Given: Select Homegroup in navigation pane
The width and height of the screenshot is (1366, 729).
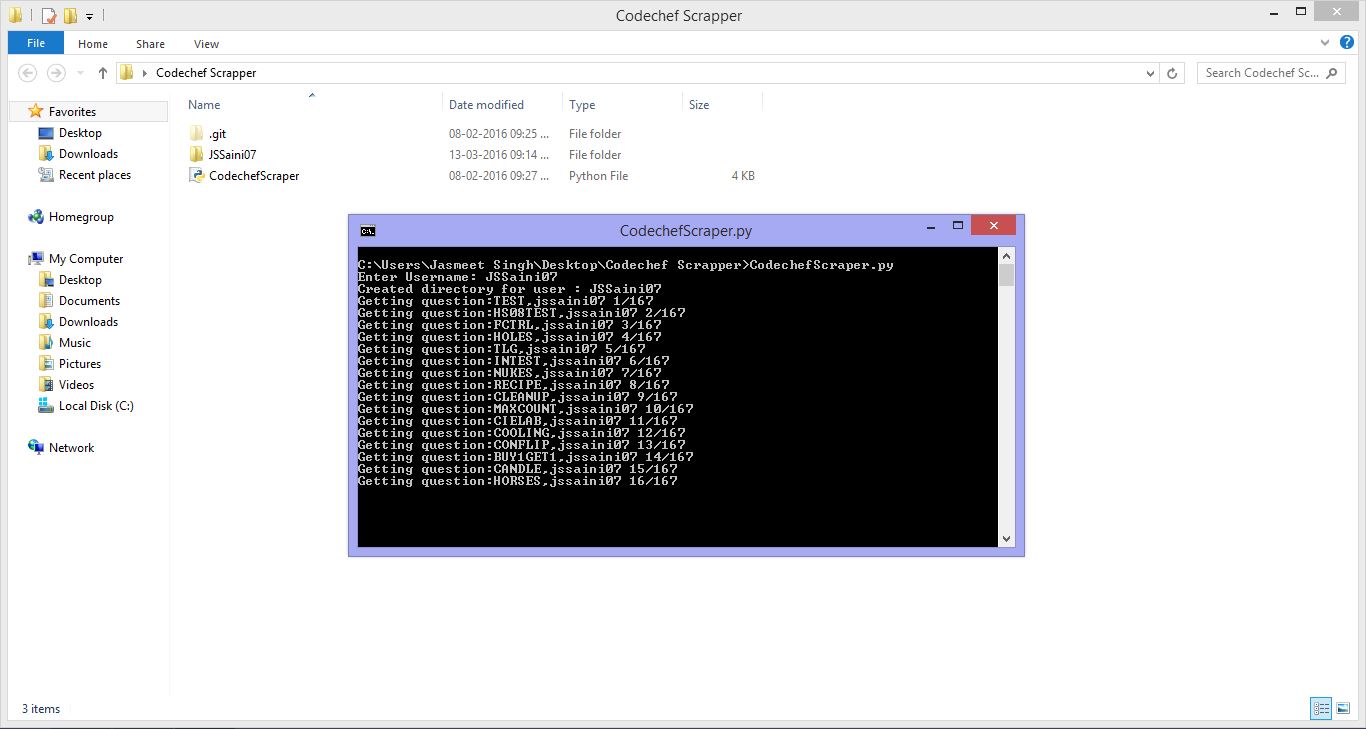Looking at the screenshot, I should [81, 217].
